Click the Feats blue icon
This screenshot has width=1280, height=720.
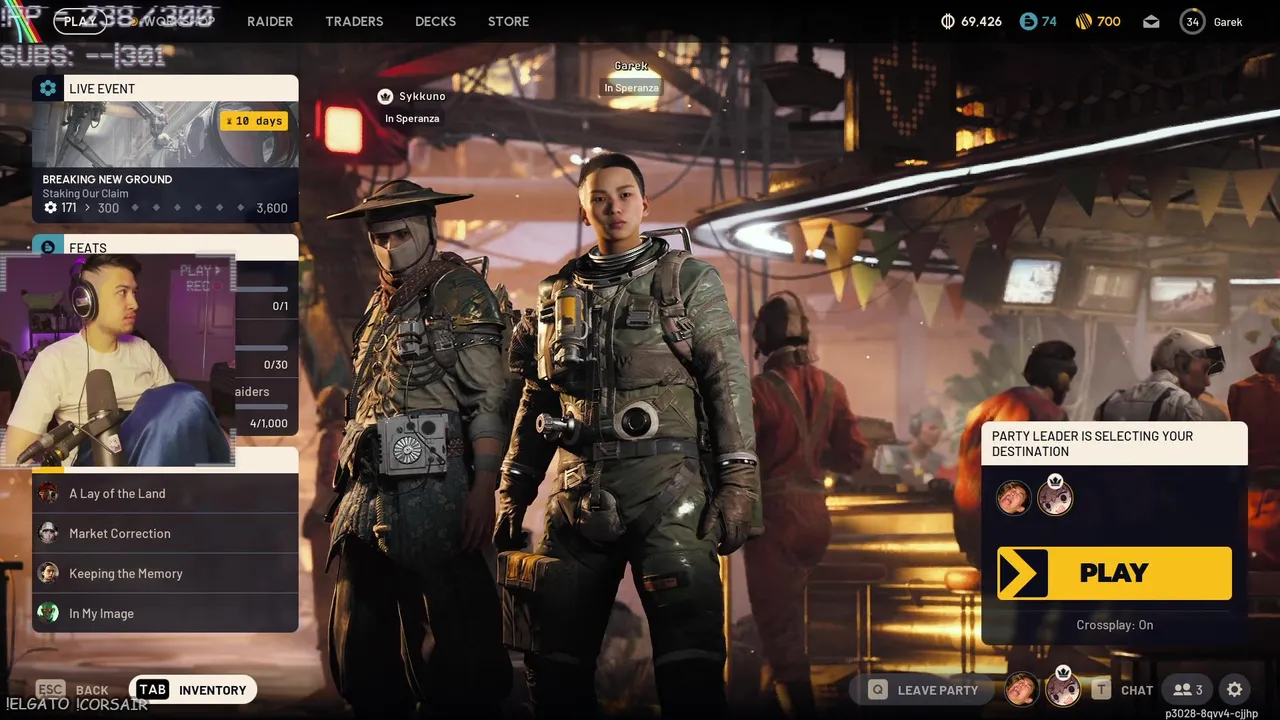pos(48,247)
